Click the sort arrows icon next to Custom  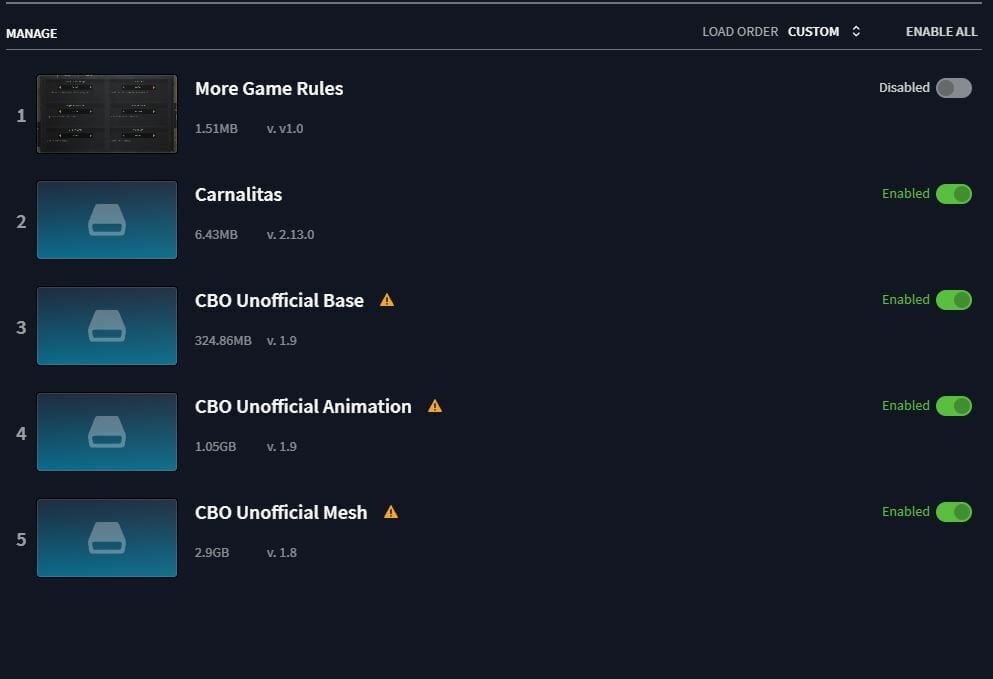tap(856, 32)
